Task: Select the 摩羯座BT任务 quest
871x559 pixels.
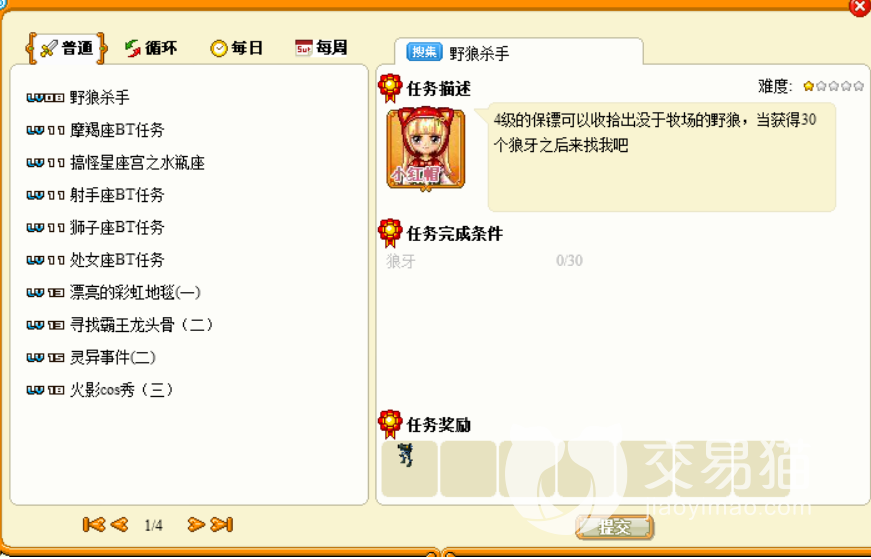Action: (x=96, y=131)
